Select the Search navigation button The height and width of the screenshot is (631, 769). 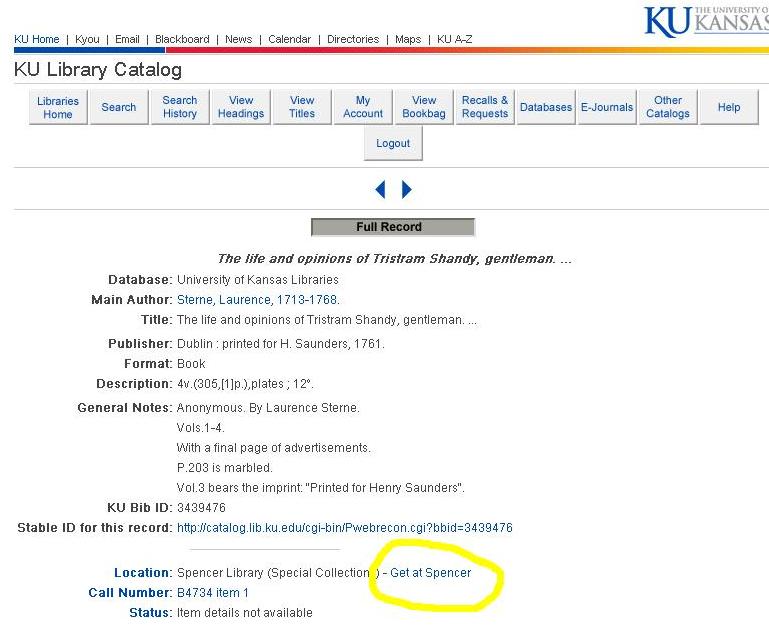[119, 107]
